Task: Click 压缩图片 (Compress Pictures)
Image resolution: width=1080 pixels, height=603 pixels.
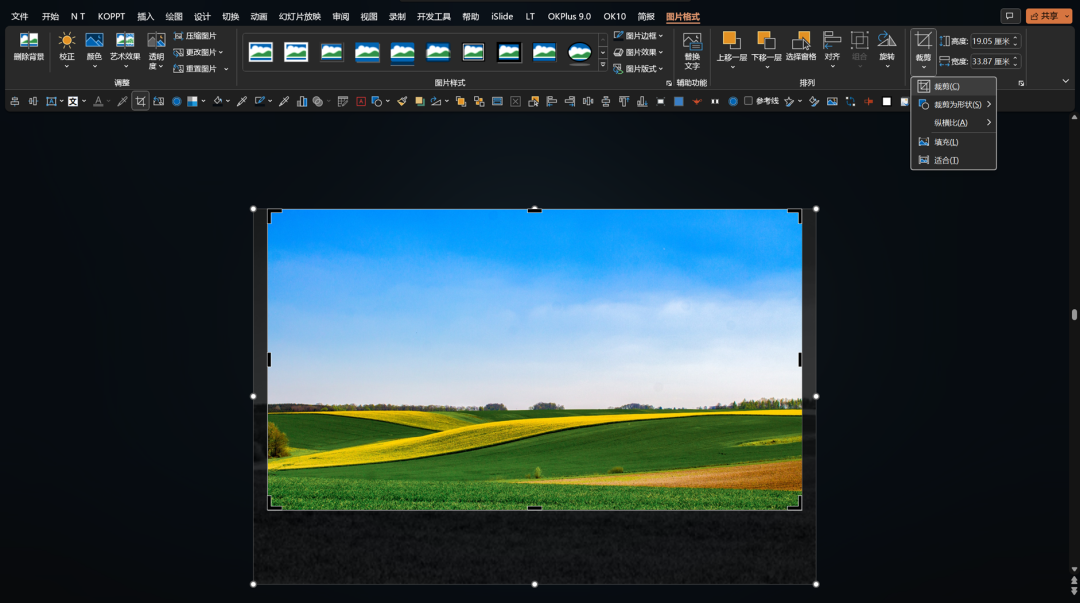Action: [x=195, y=36]
